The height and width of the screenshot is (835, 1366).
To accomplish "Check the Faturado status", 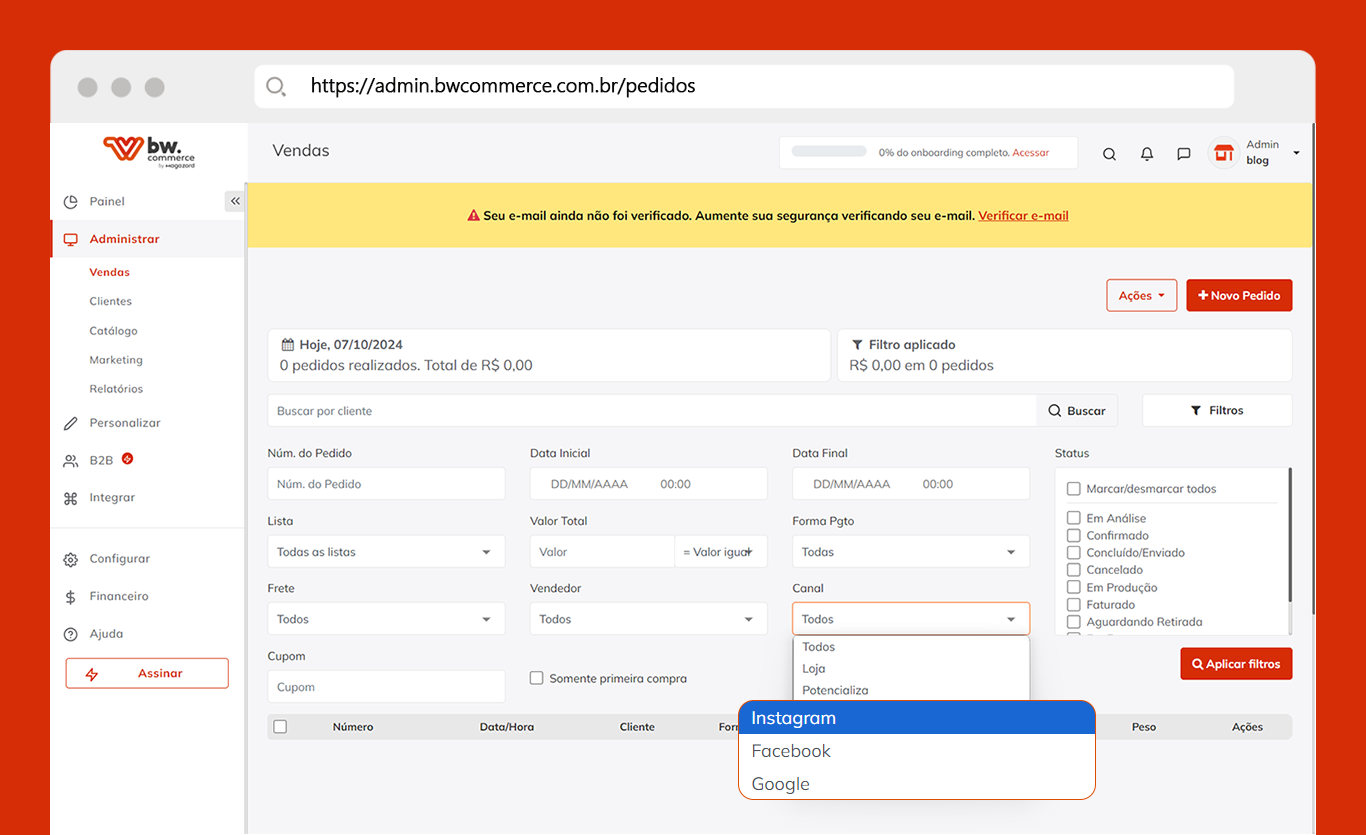I will (1073, 604).
